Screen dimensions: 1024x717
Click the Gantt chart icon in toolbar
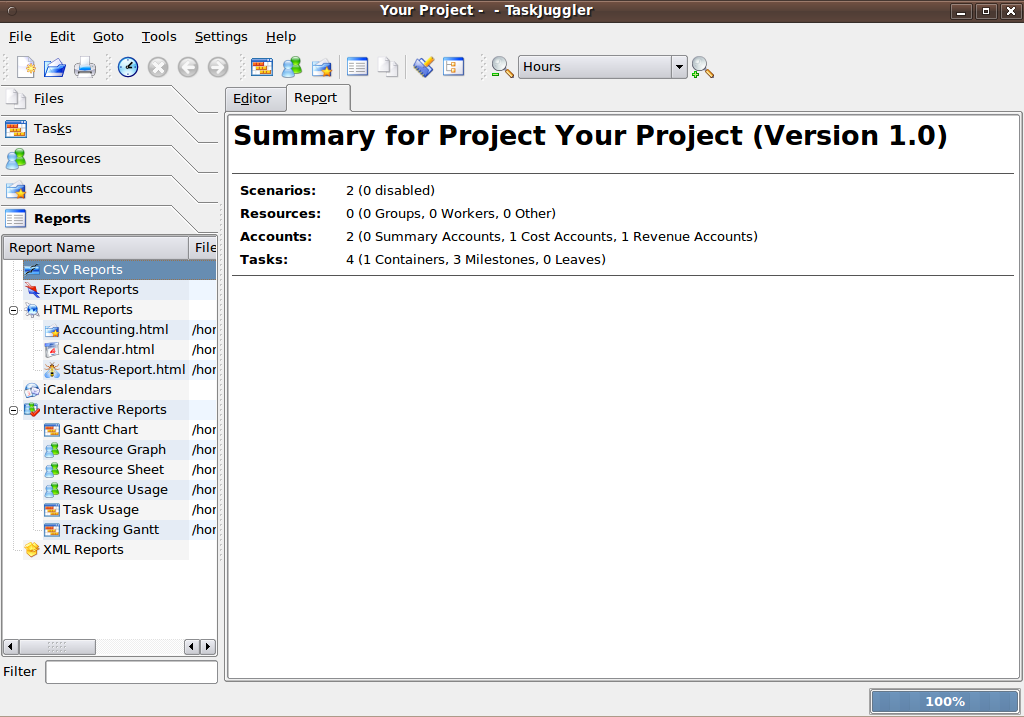(262, 67)
